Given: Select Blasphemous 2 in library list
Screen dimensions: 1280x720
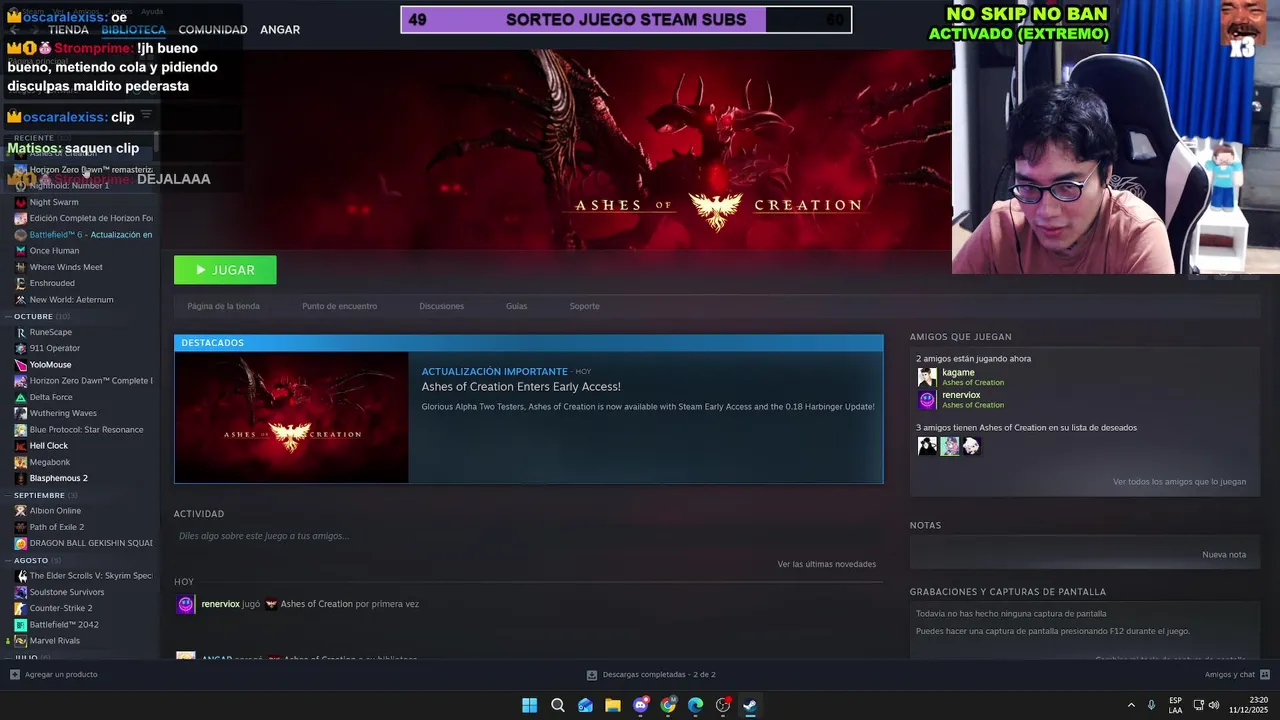Looking at the screenshot, I should (58, 478).
